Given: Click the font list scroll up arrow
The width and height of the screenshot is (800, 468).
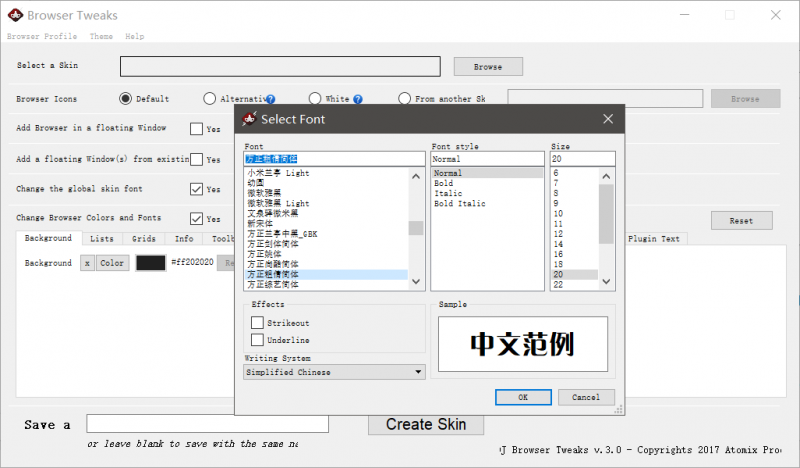Looking at the screenshot, I should click(416, 176).
